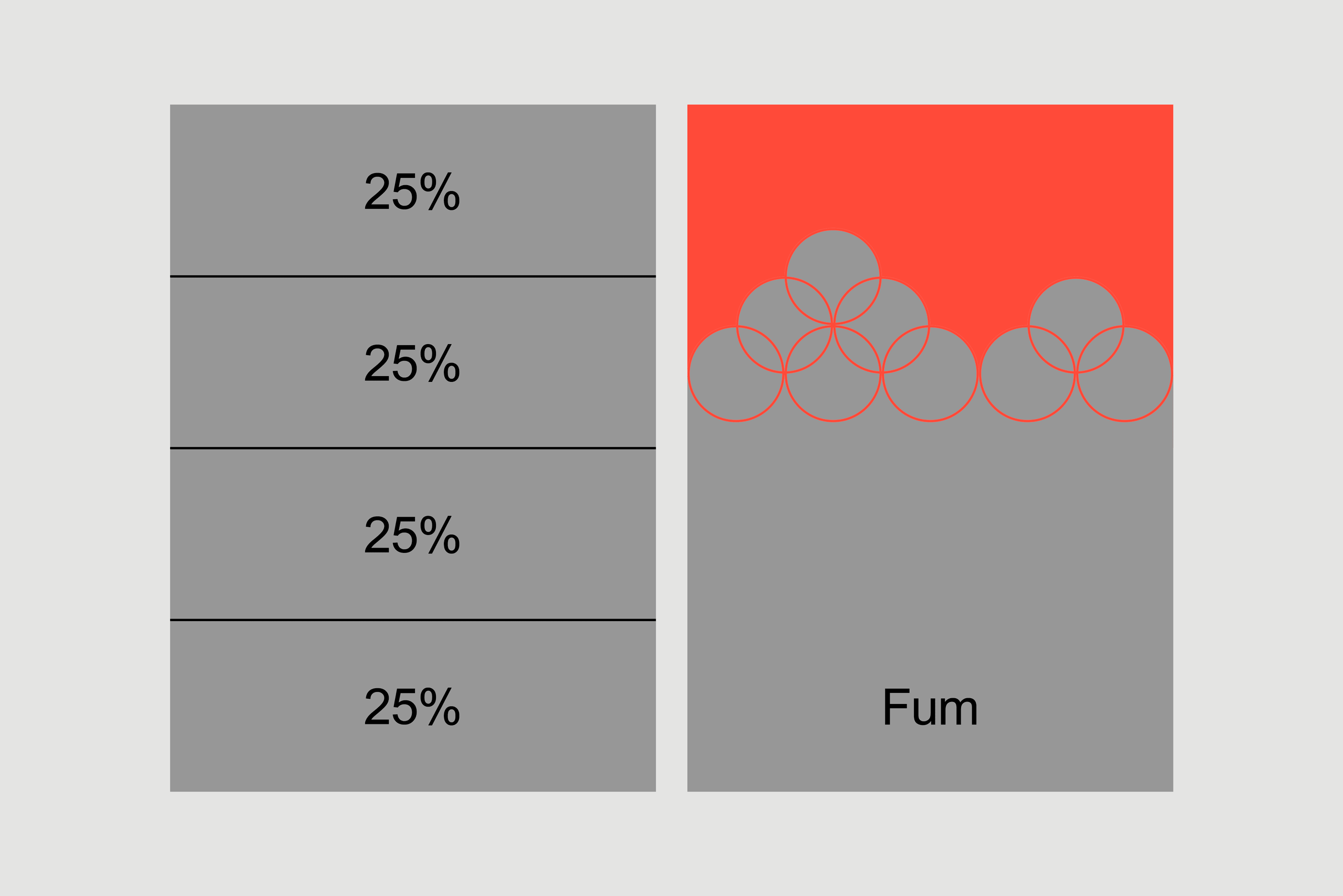Image resolution: width=1343 pixels, height=896 pixels.
Task: Select the second 25% label from top
Action: (412, 363)
